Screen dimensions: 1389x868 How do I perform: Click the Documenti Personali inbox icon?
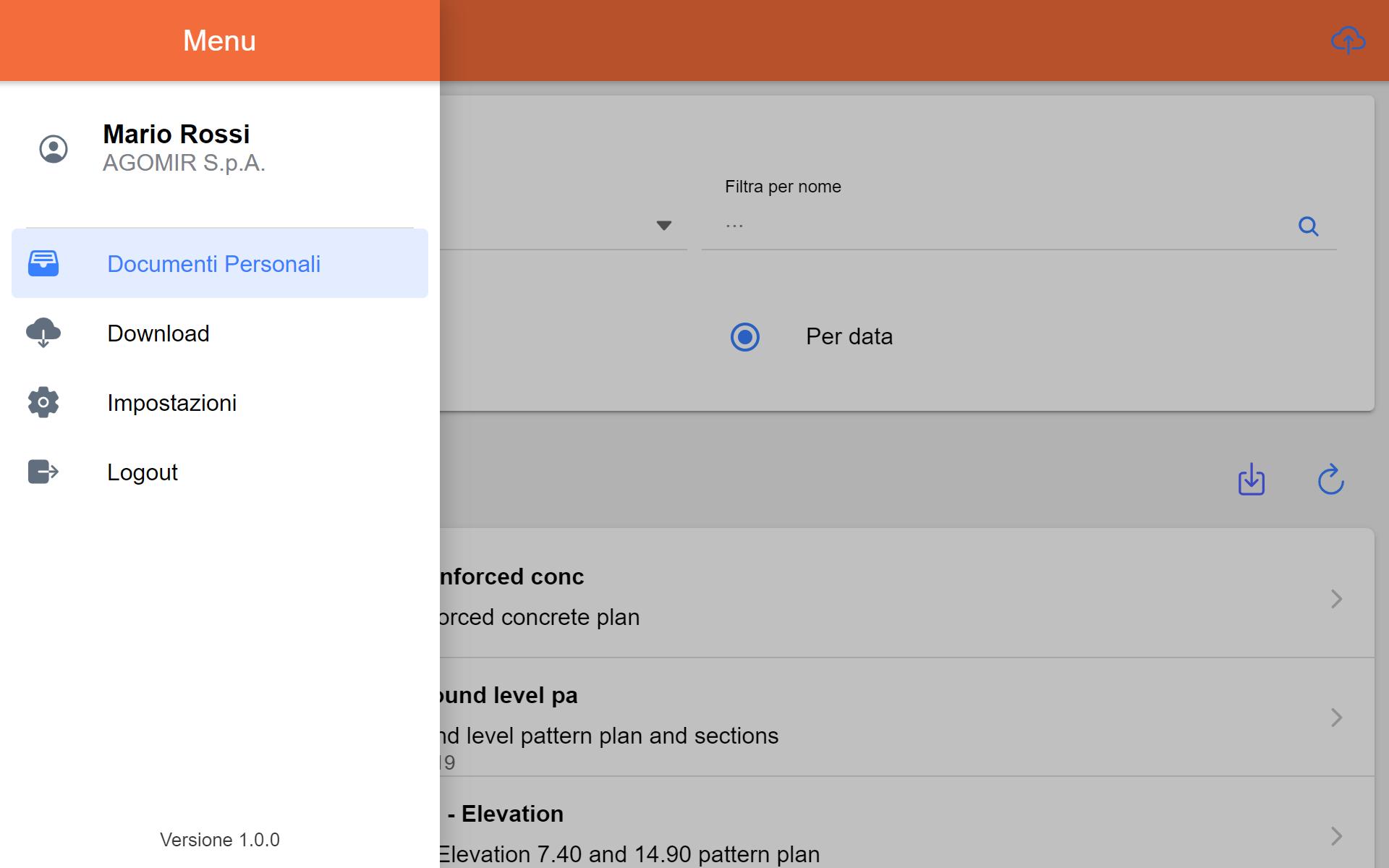pos(43,263)
